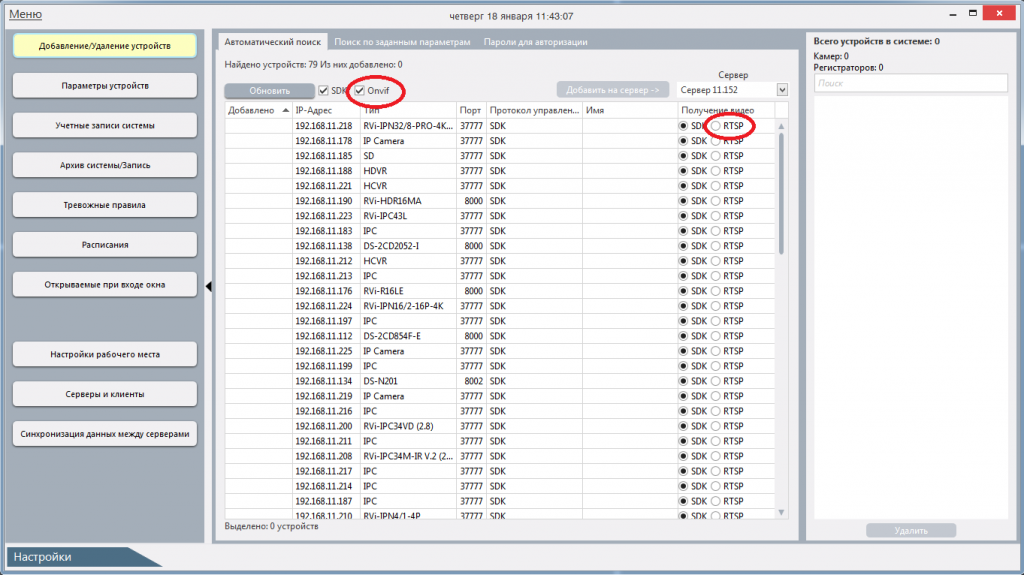Toggle the SDK checkbox
The width and height of the screenshot is (1024, 575).
coord(323,91)
